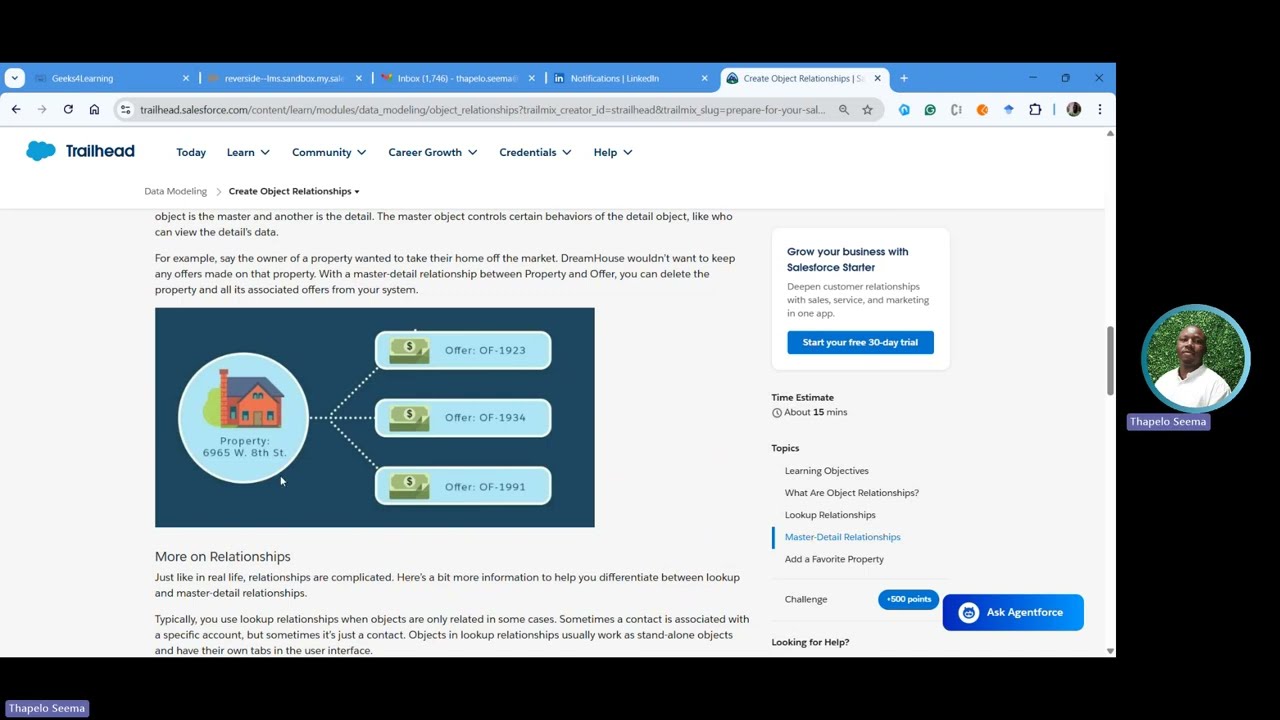This screenshot has height=720, width=1280.
Task: Switch to the reverside-lms sandbox tab
Action: pyautogui.click(x=283, y=78)
